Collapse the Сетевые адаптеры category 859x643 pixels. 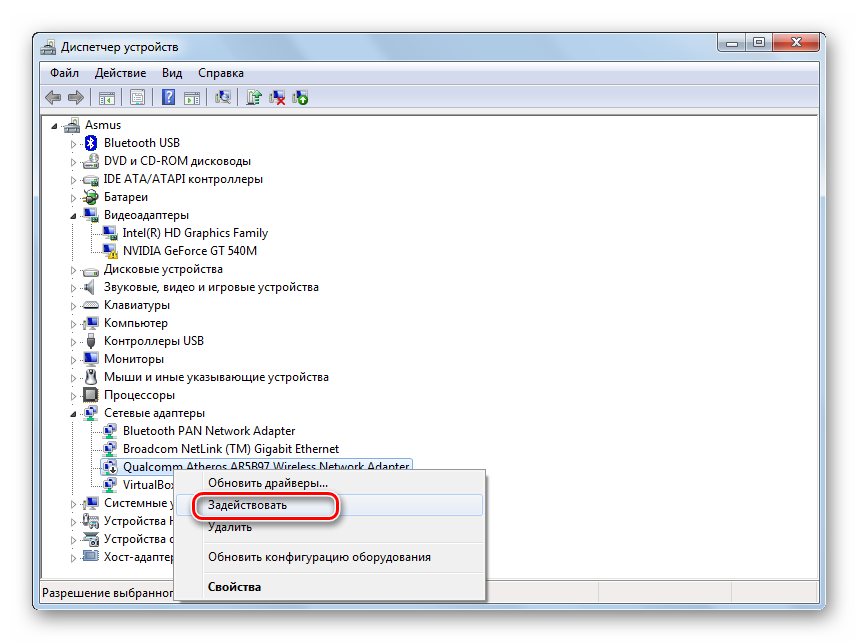click(x=73, y=413)
